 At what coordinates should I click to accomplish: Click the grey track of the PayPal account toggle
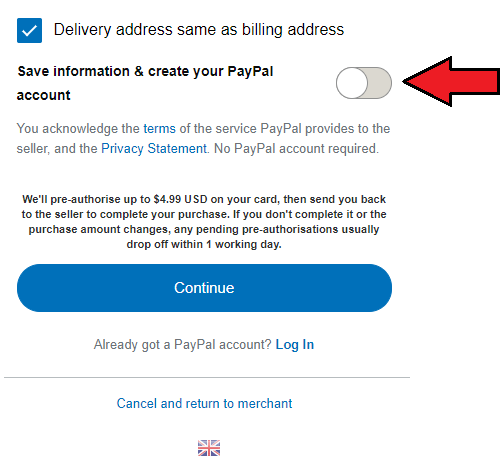pyautogui.click(x=380, y=83)
